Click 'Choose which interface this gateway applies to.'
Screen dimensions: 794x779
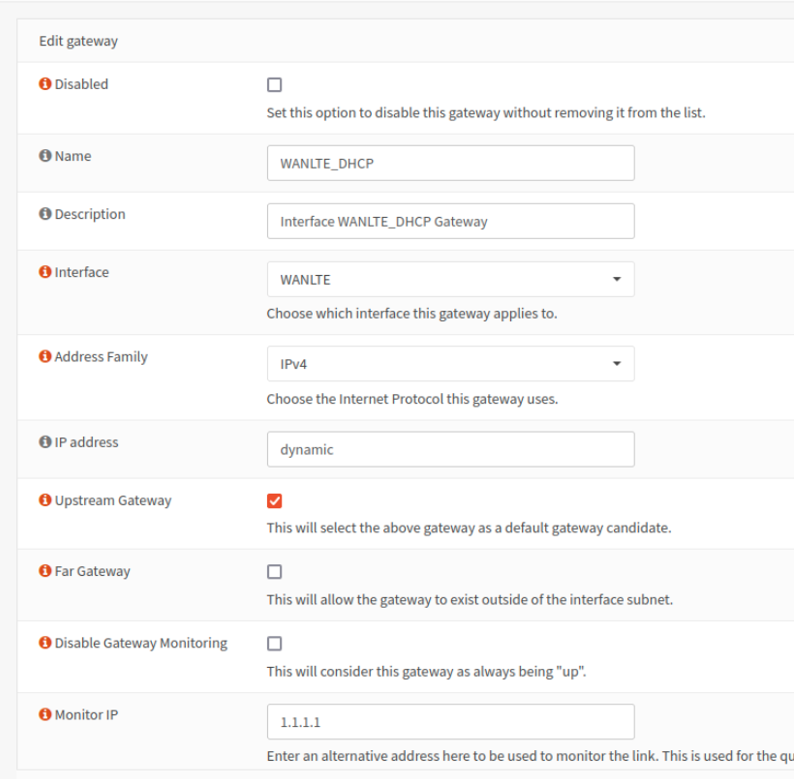tap(412, 314)
